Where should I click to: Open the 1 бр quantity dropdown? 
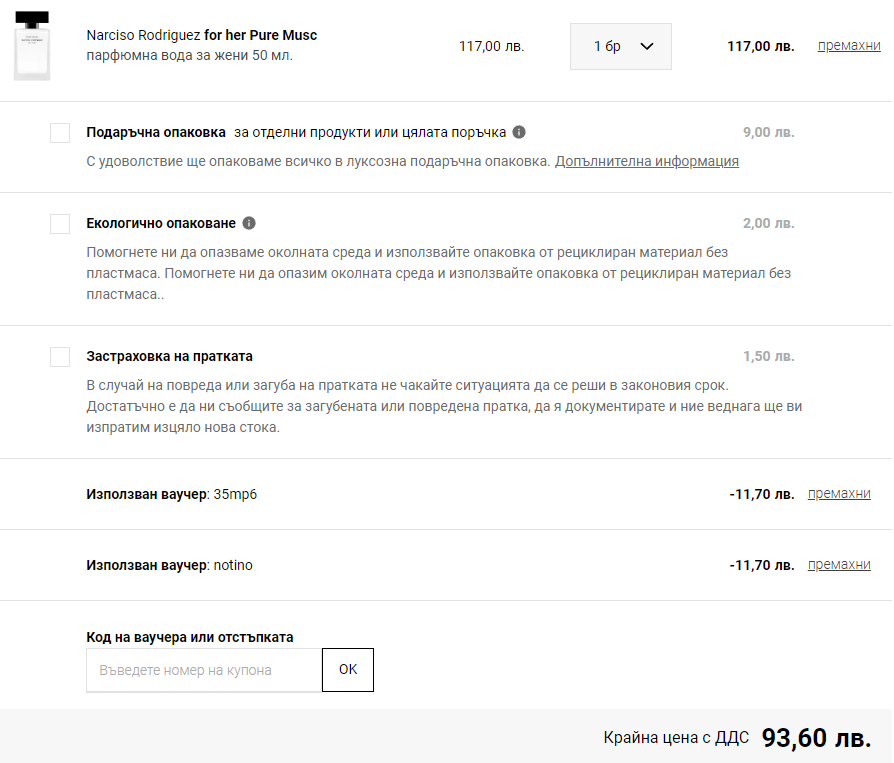pyautogui.click(x=620, y=46)
